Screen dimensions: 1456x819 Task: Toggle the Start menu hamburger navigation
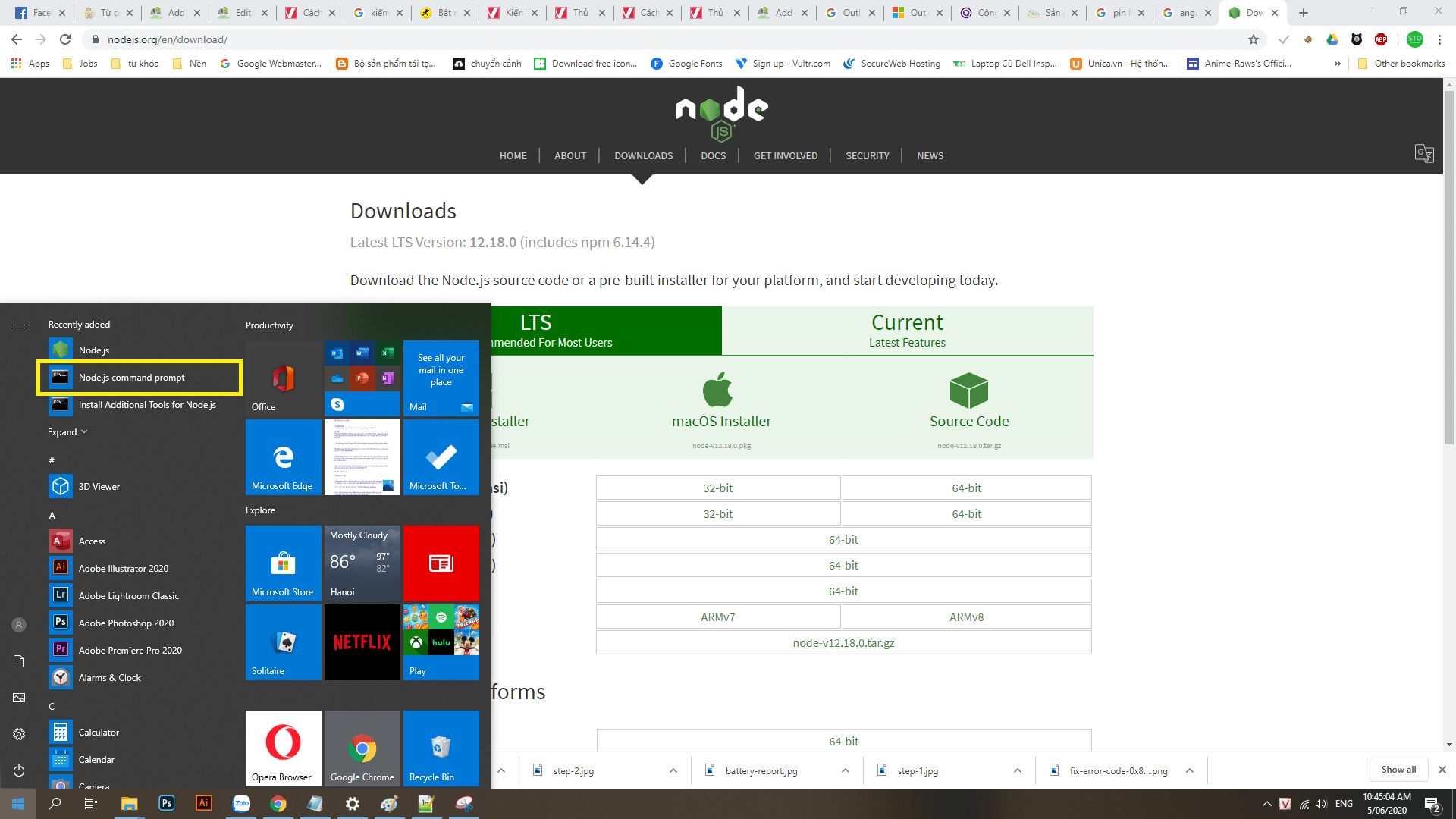coord(19,325)
